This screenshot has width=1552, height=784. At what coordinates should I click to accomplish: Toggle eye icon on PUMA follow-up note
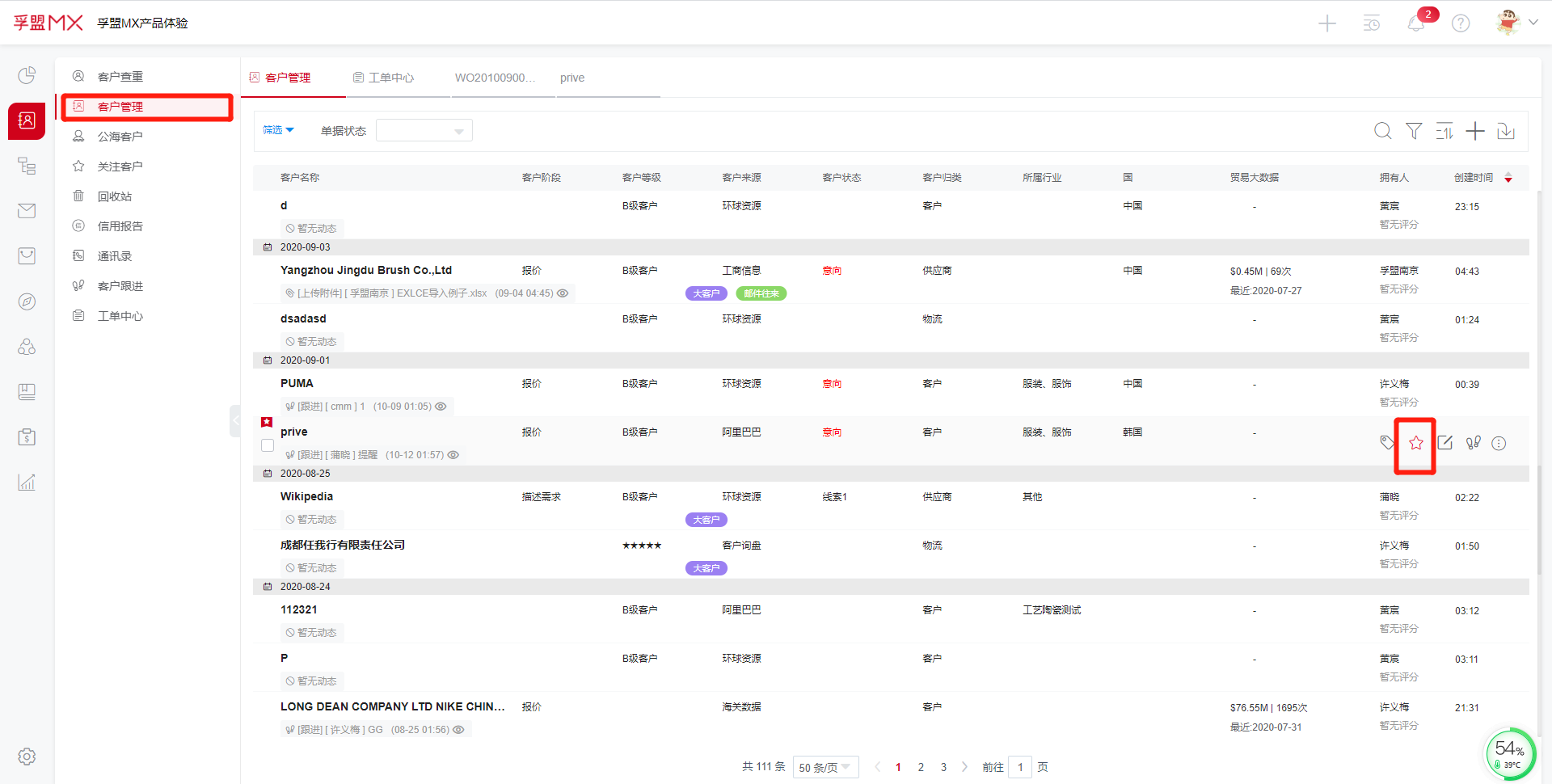(x=441, y=407)
